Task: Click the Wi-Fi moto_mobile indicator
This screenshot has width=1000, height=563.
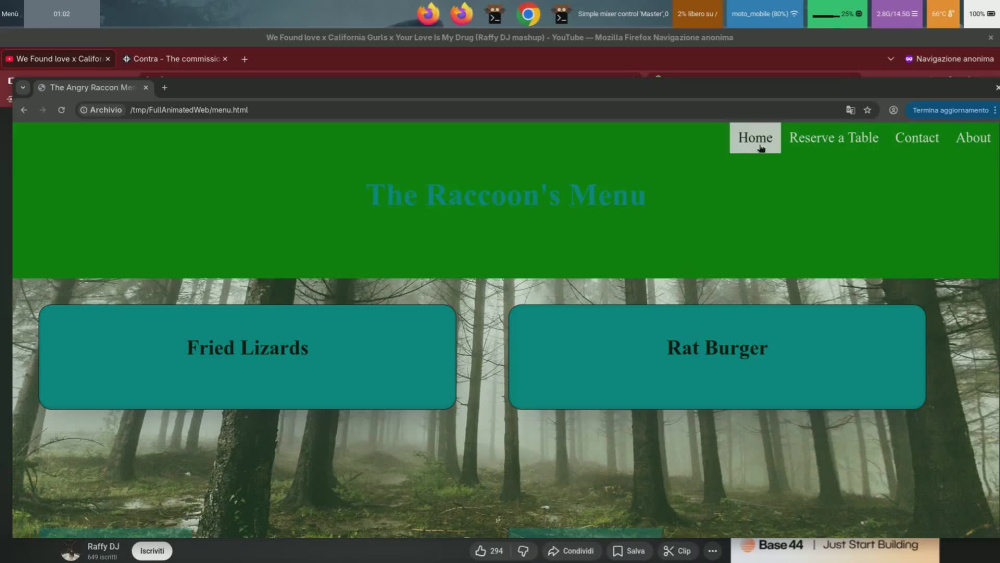Action: point(765,13)
